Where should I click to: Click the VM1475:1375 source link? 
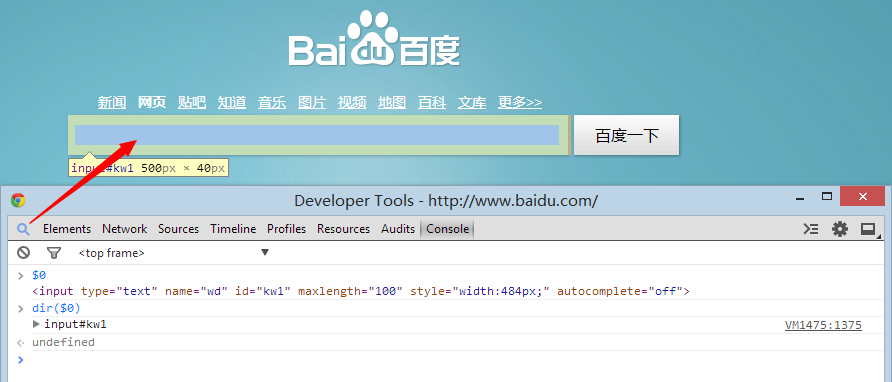pos(823,325)
